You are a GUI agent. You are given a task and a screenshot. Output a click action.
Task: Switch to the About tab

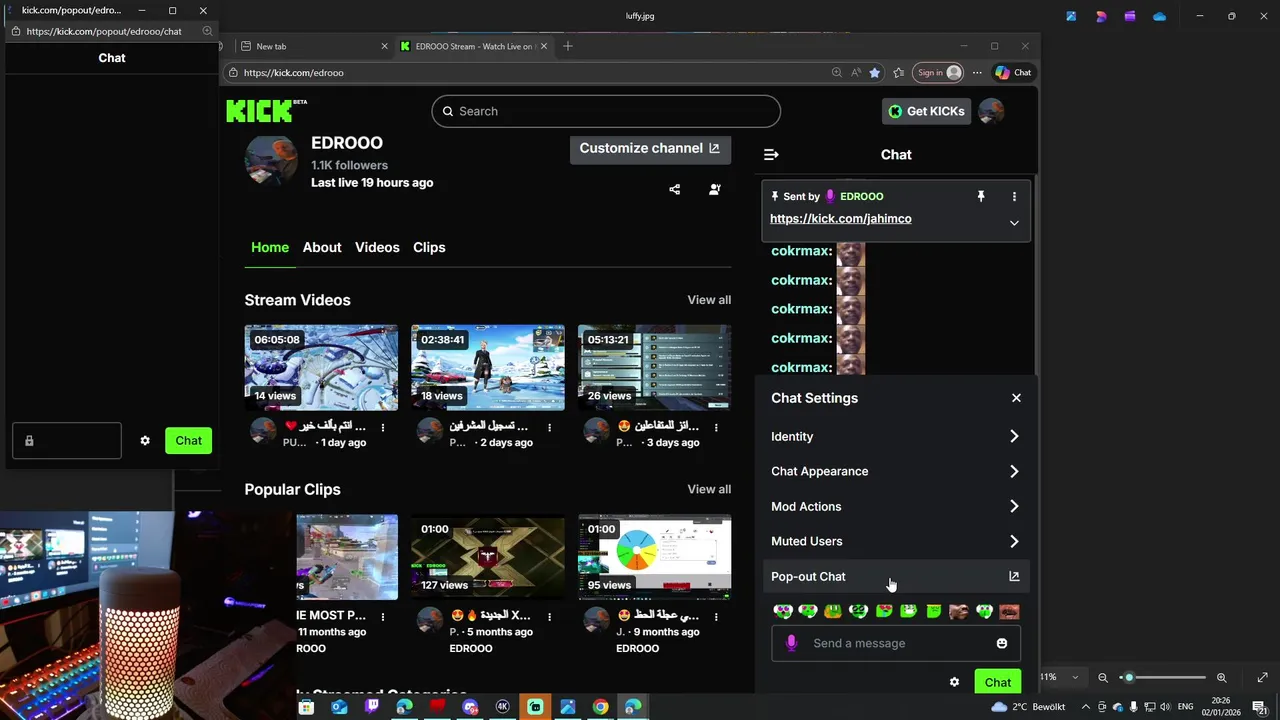(322, 247)
